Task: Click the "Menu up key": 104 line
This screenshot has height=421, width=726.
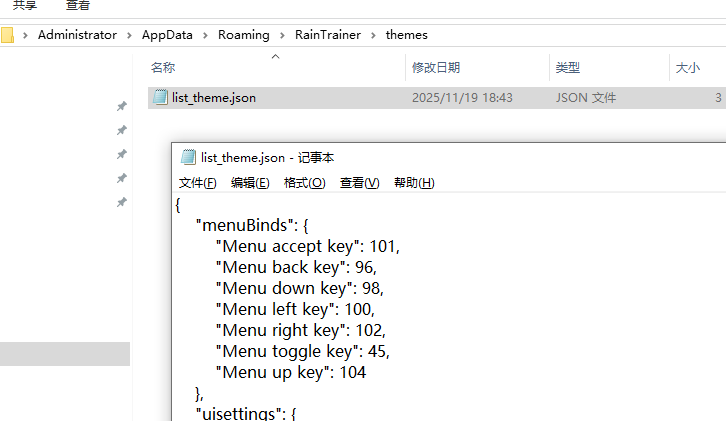Action: click(291, 373)
